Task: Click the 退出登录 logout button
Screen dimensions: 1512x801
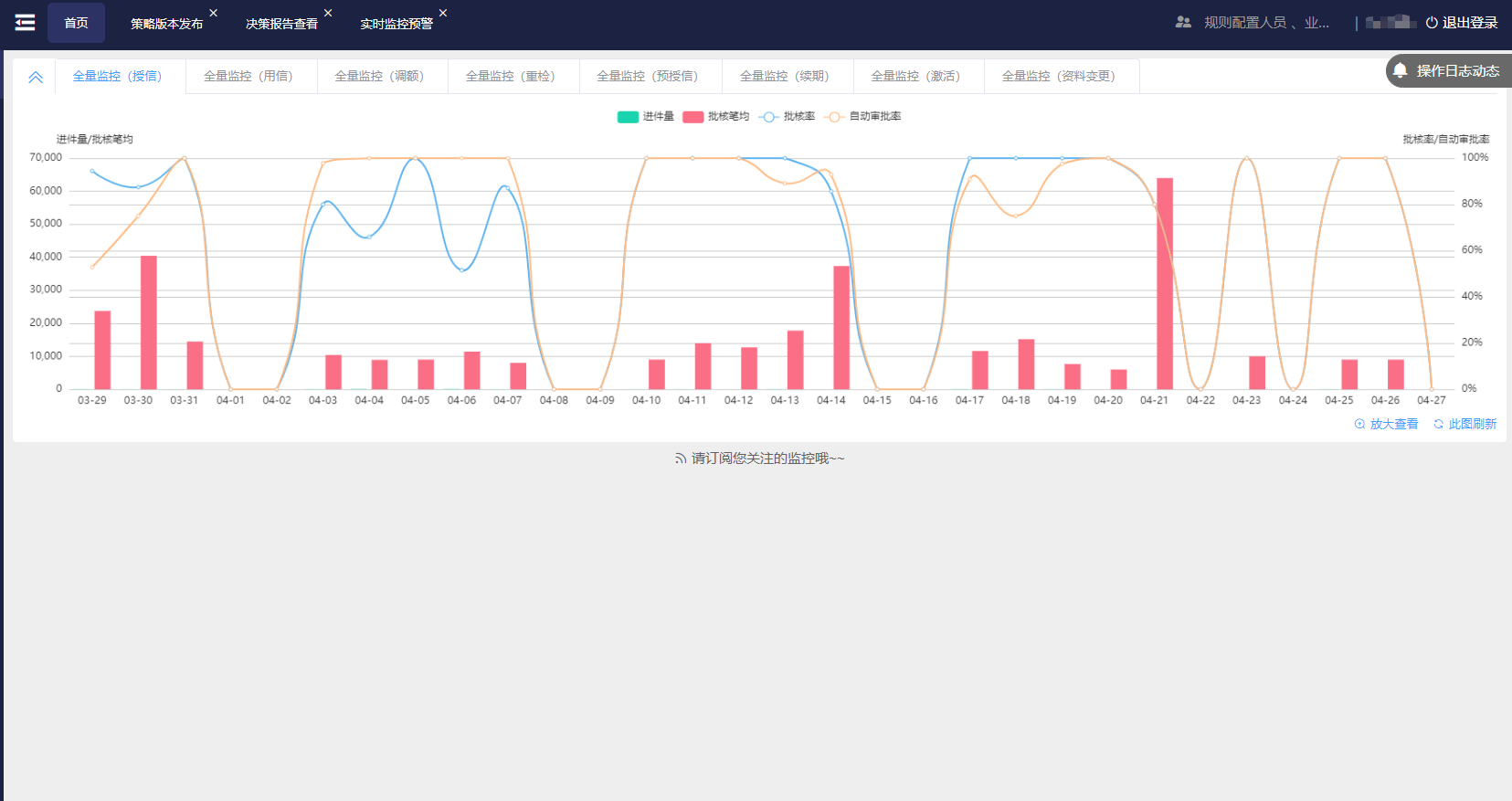Action: [1462, 23]
